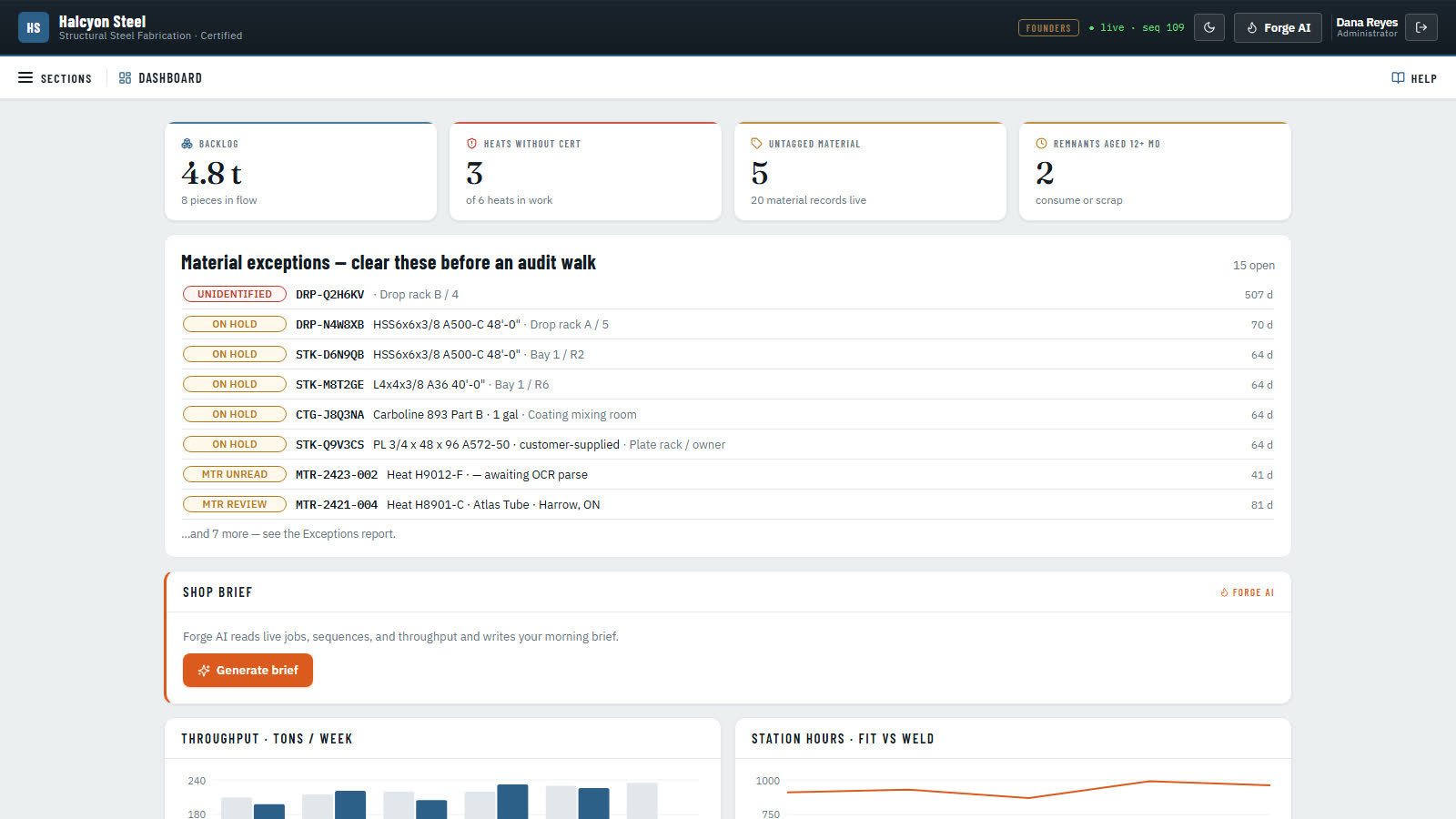Click ON HOLD badge for STK-M8T2GE

(x=235, y=384)
